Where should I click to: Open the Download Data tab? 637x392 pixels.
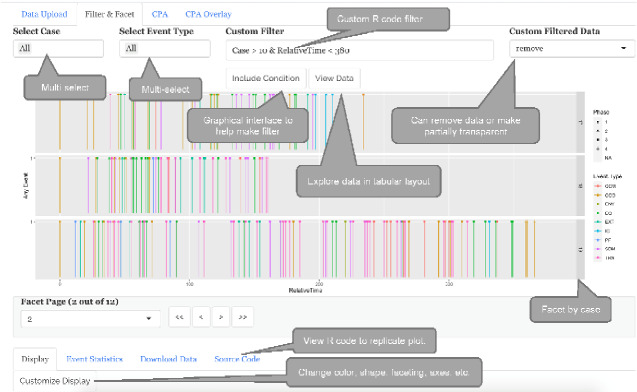169,359
